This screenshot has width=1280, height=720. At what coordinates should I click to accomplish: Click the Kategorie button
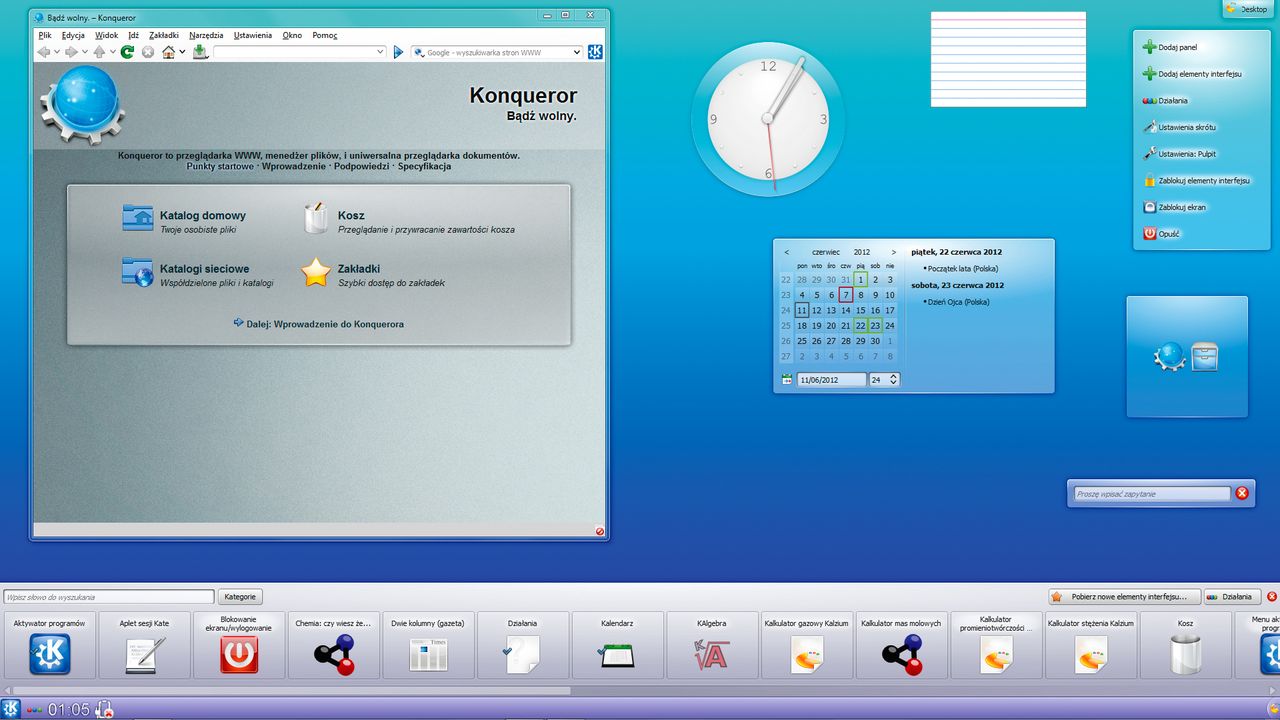click(240, 597)
